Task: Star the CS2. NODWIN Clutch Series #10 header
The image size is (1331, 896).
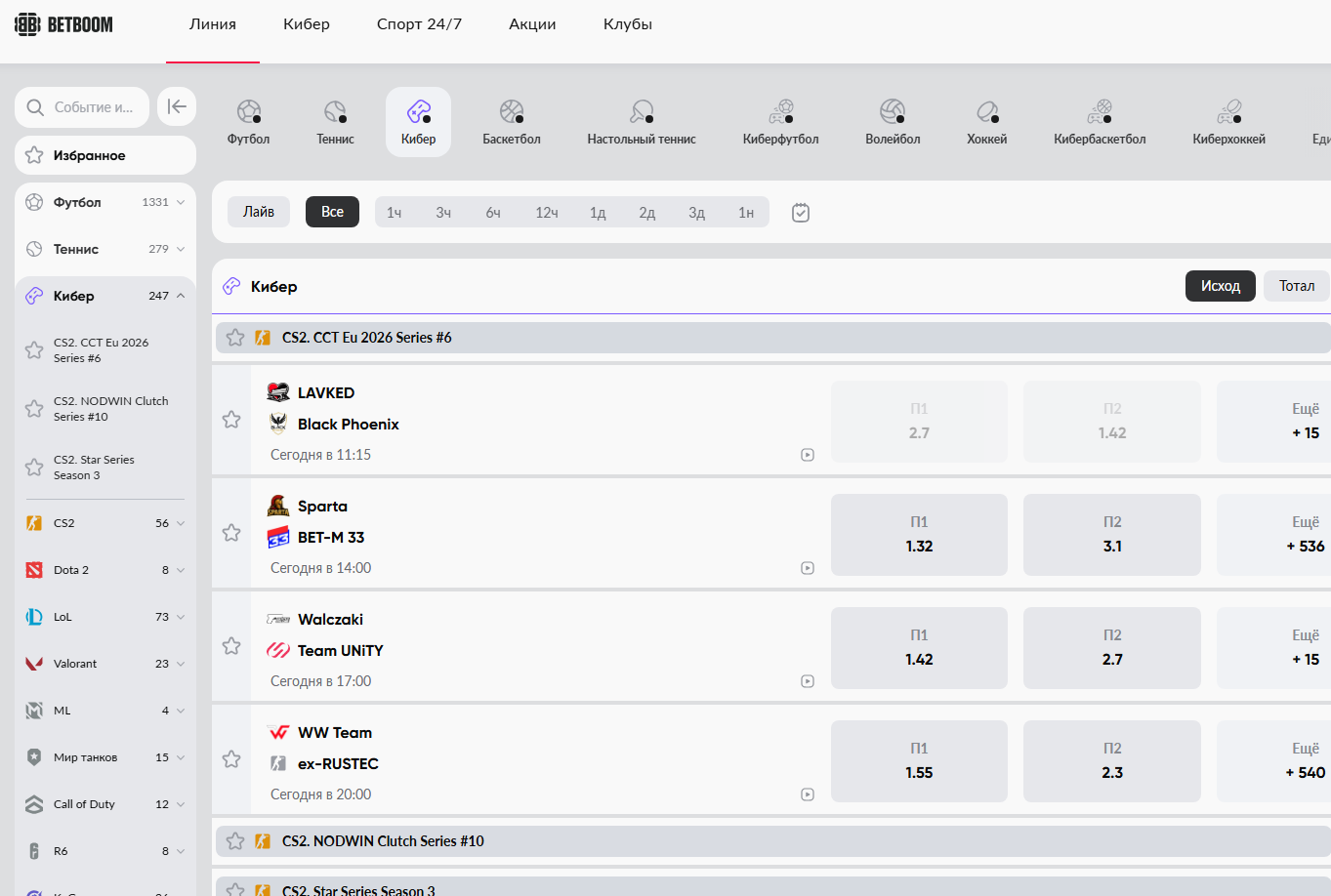Action: click(235, 841)
